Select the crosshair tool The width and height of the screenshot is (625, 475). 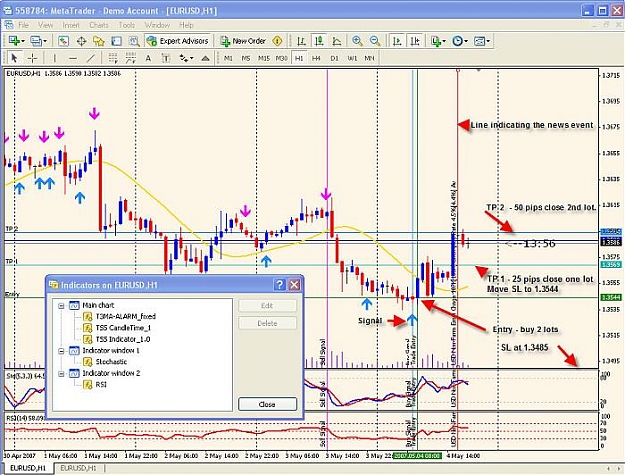[x=32, y=59]
